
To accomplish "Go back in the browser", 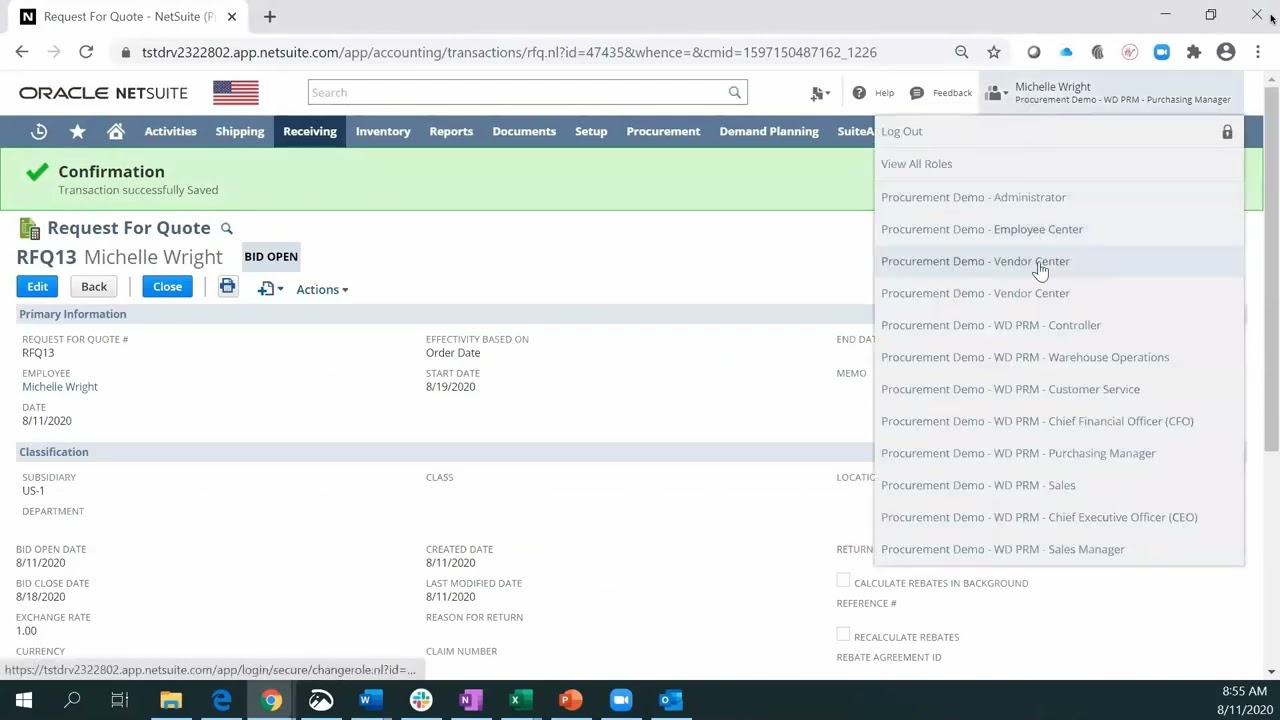I will point(22,52).
